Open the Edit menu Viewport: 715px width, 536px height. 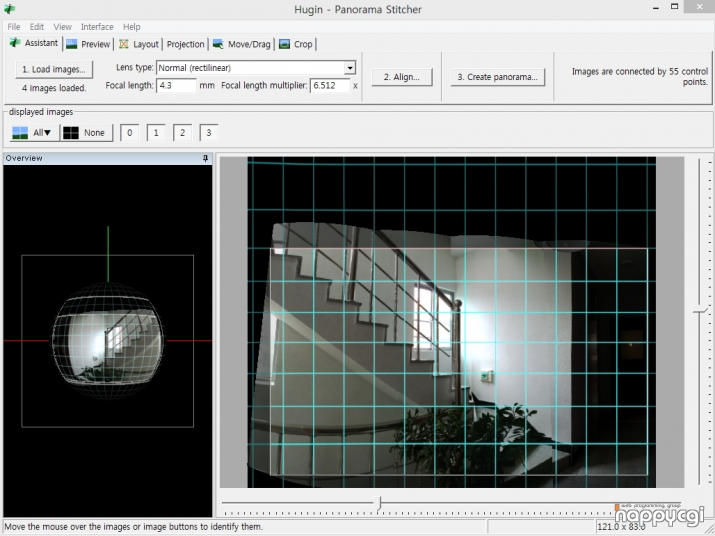[36, 27]
